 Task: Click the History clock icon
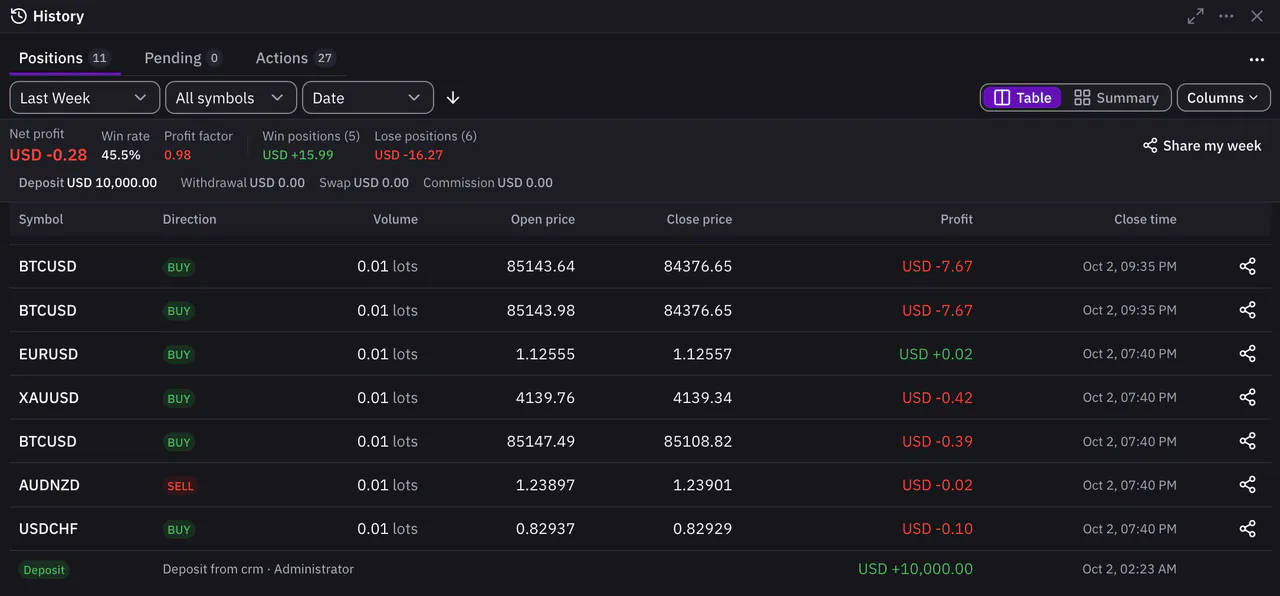point(18,16)
